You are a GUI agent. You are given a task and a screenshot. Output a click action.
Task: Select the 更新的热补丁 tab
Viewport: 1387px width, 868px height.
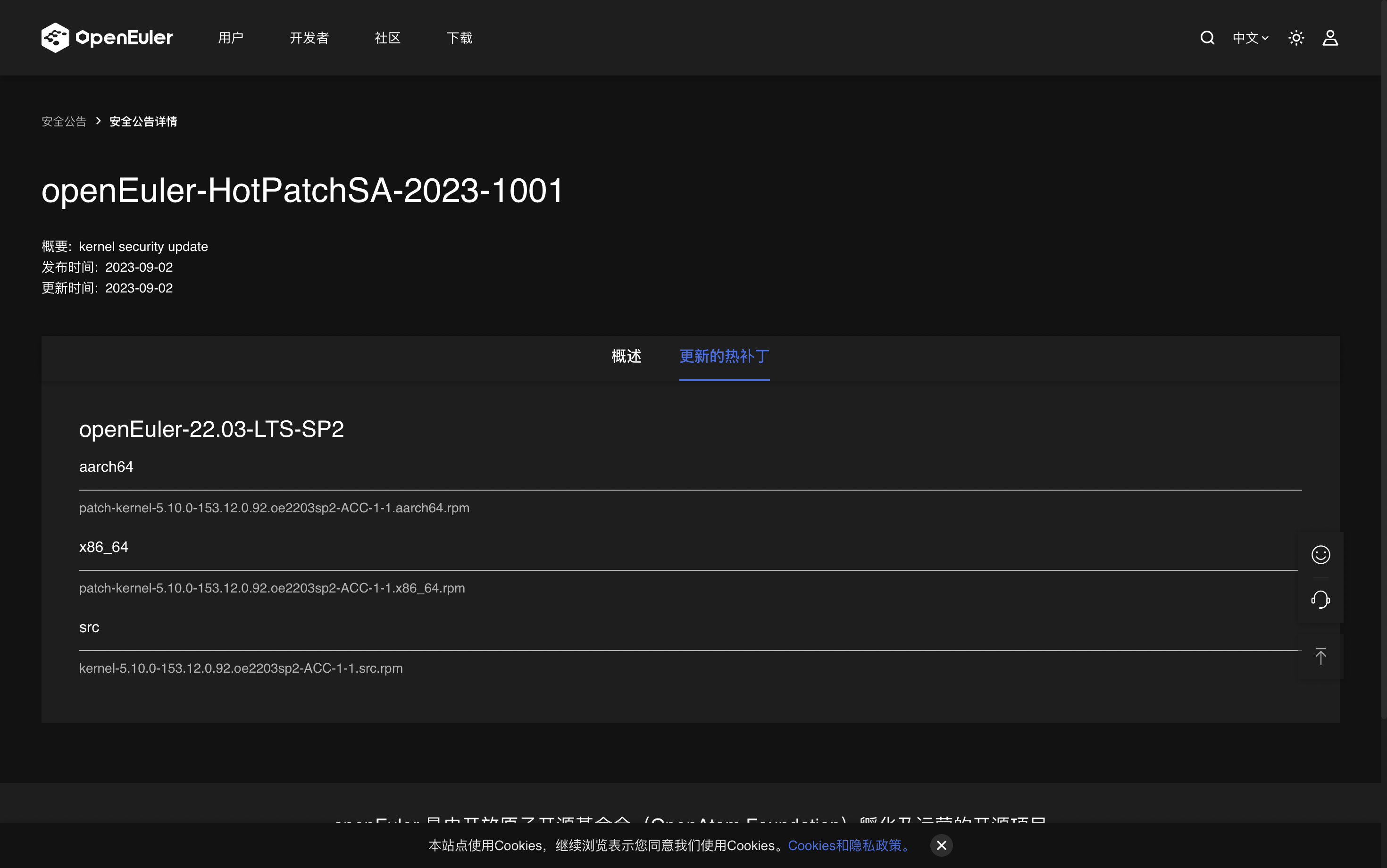pyautogui.click(x=724, y=357)
